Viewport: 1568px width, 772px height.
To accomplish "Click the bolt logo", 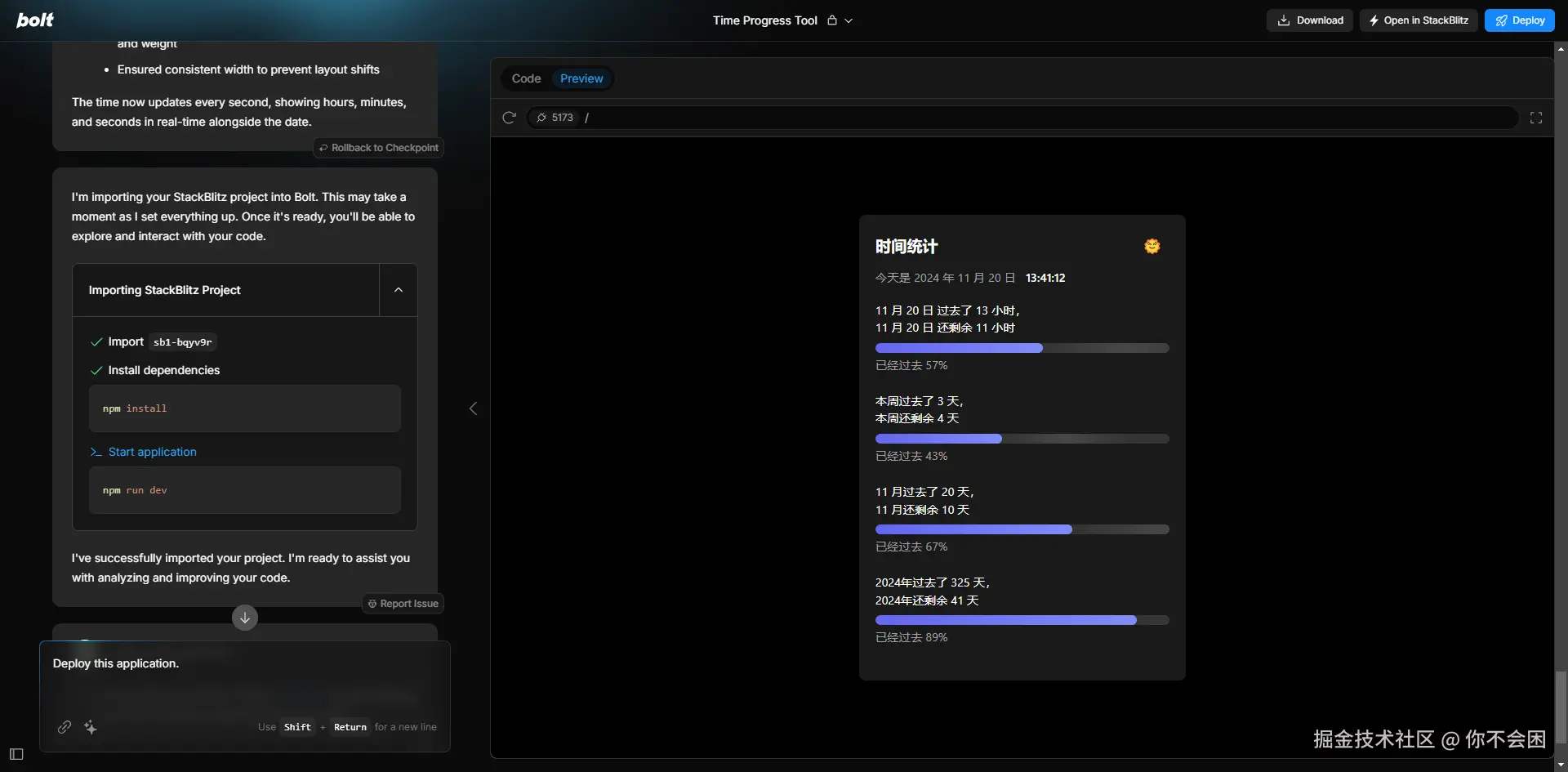I will (35, 20).
